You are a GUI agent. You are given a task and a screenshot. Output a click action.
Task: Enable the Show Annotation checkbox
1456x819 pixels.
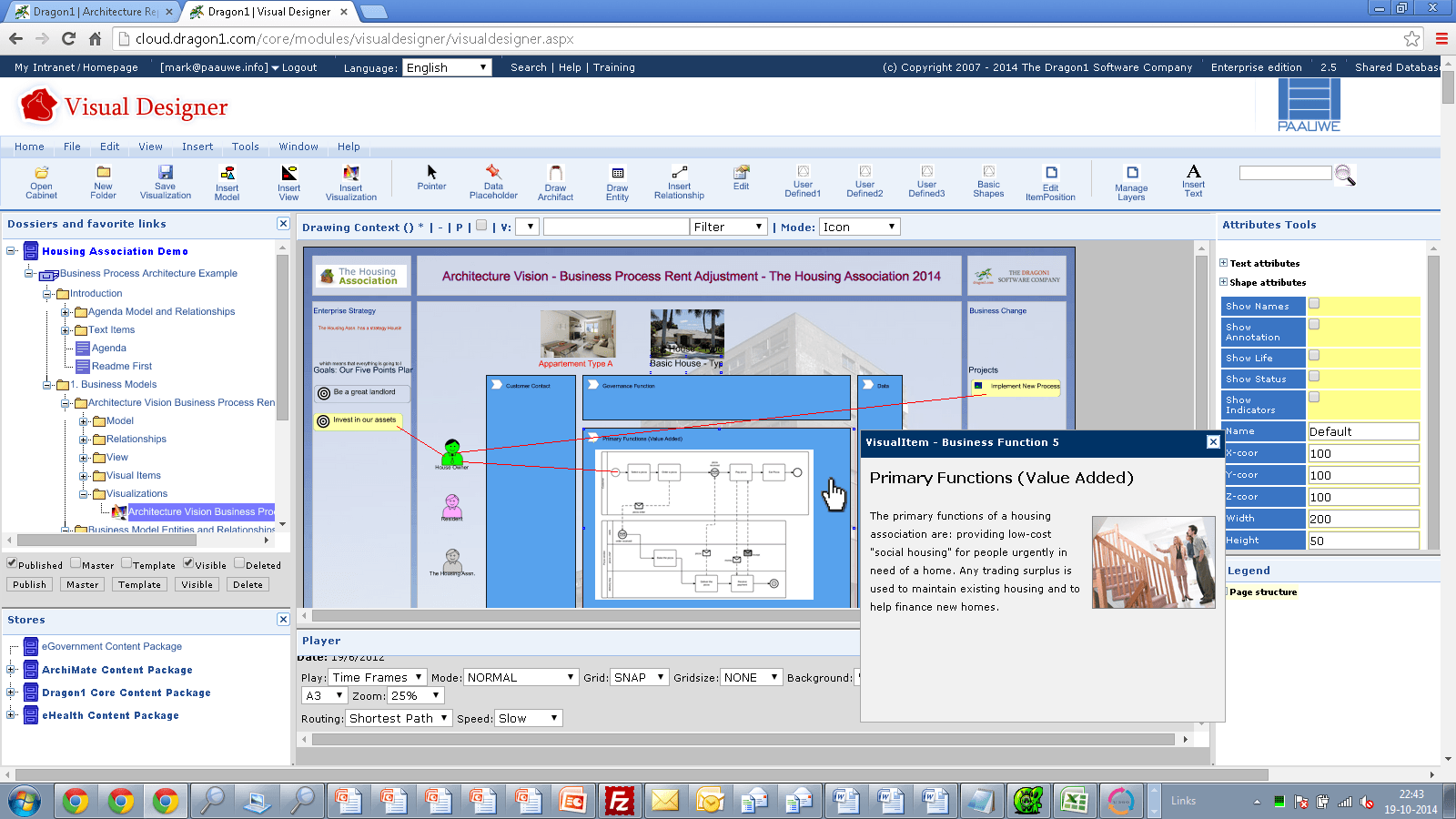(x=1314, y=324)
